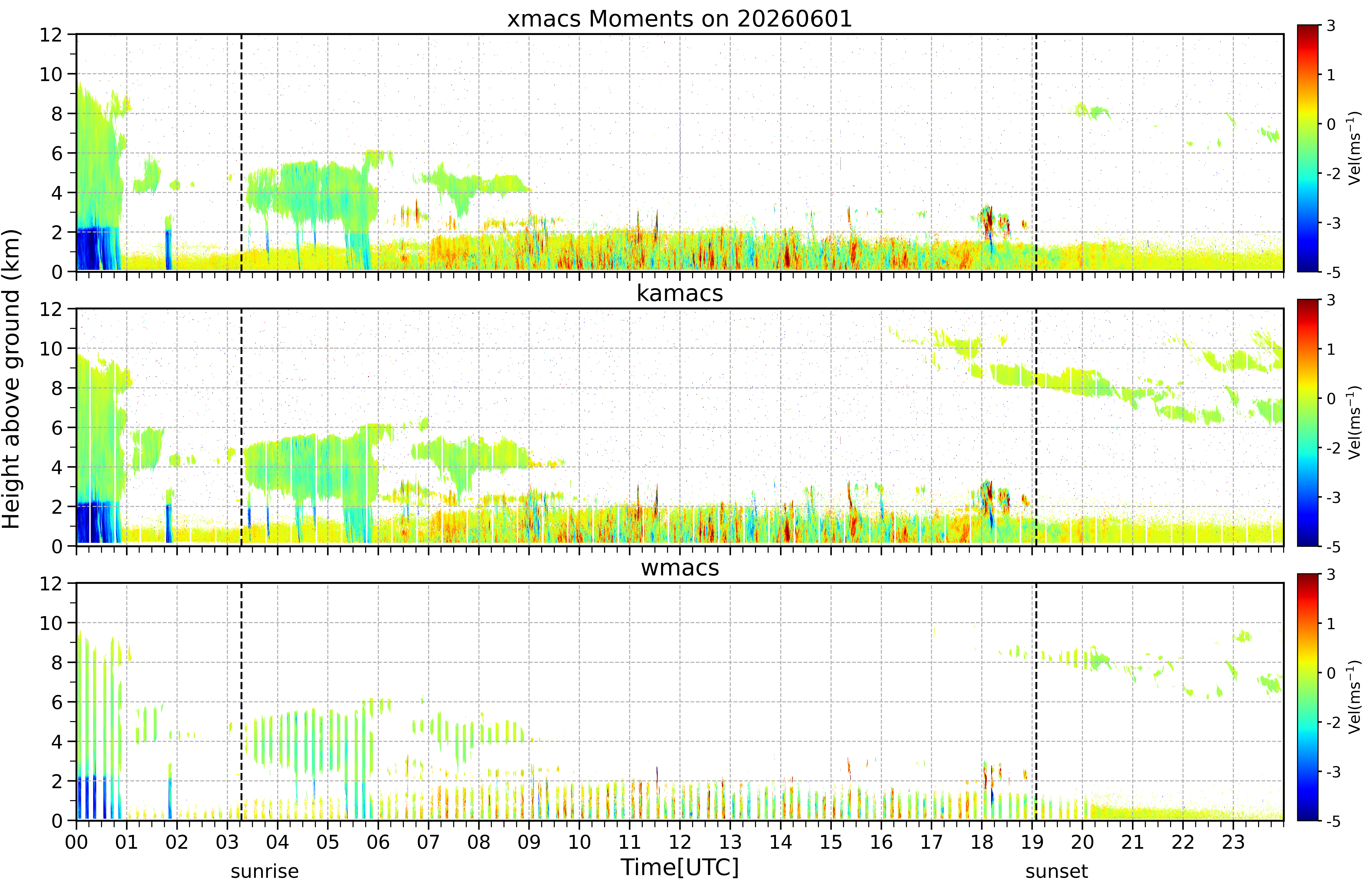
Task: Select the "wmacs" panel title
Action: tap(680, 568)
